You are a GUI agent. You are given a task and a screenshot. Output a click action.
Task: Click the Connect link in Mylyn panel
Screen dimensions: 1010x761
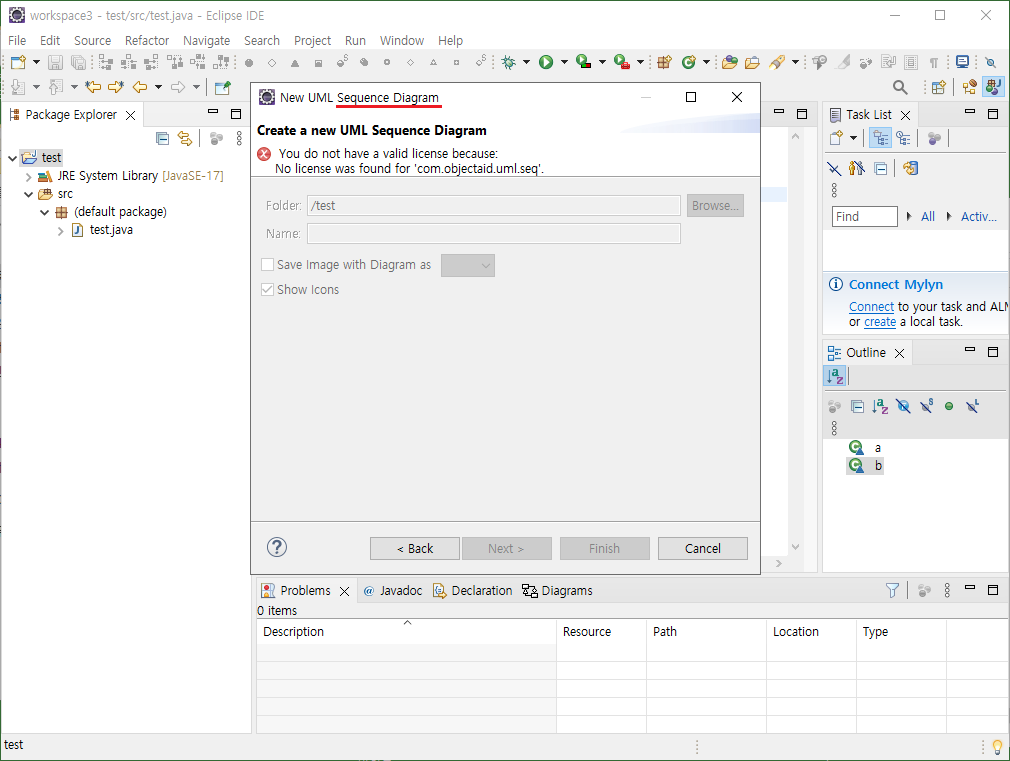[x=871, y=307]
